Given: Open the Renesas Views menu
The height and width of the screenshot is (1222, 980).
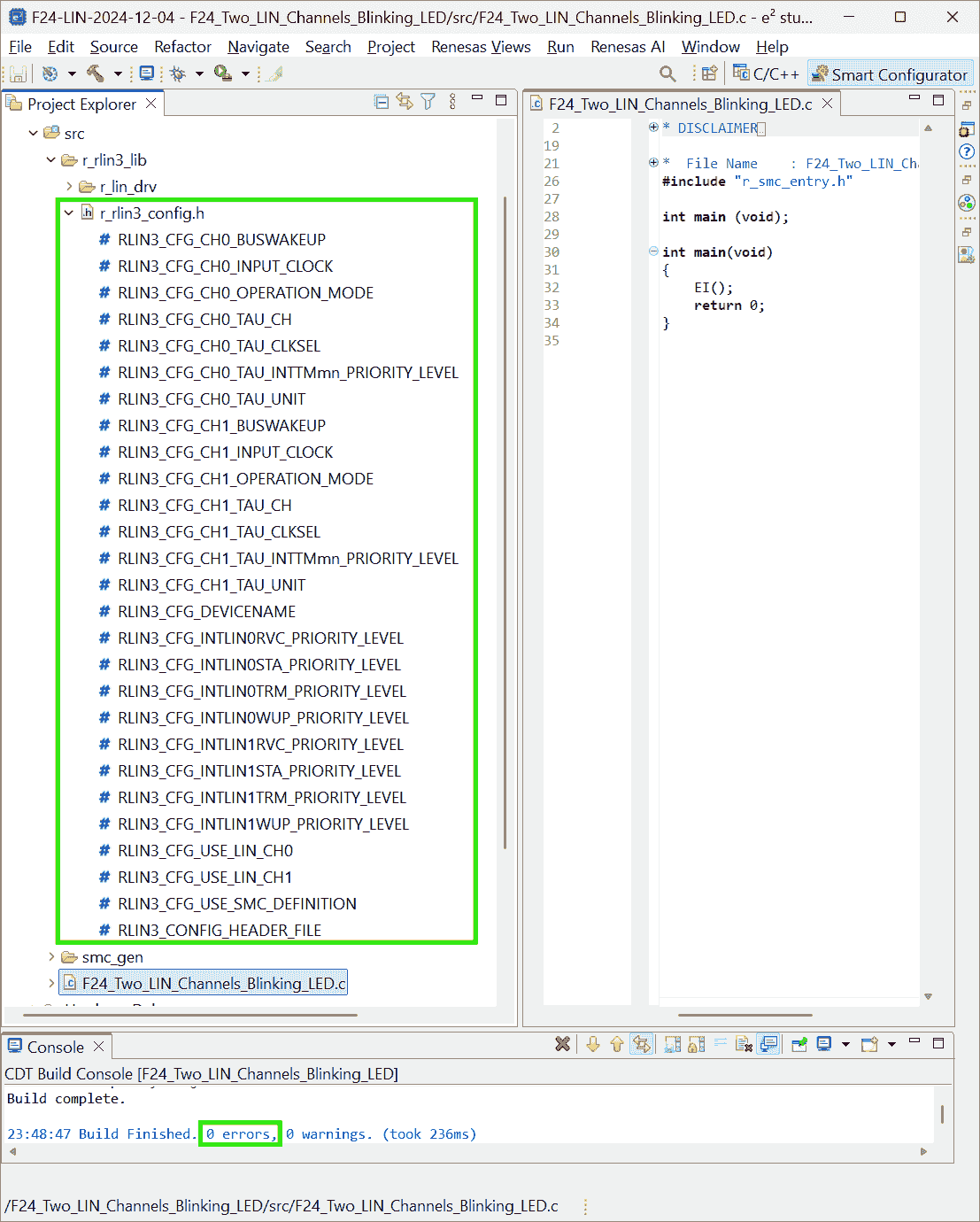Looking at the screenshot, I should 481,47.
